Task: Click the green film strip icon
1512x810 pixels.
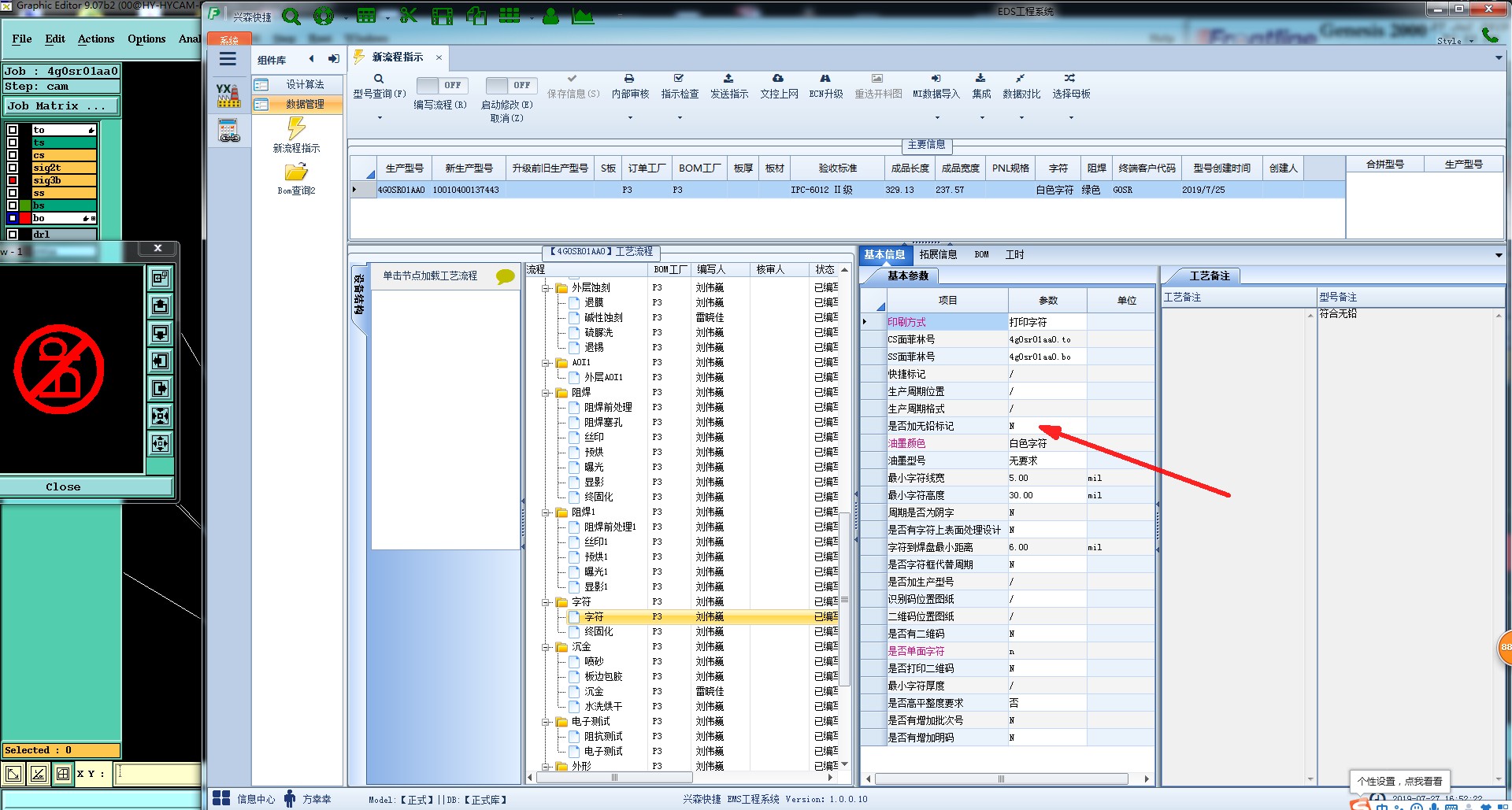Action: tap(443, 16)
